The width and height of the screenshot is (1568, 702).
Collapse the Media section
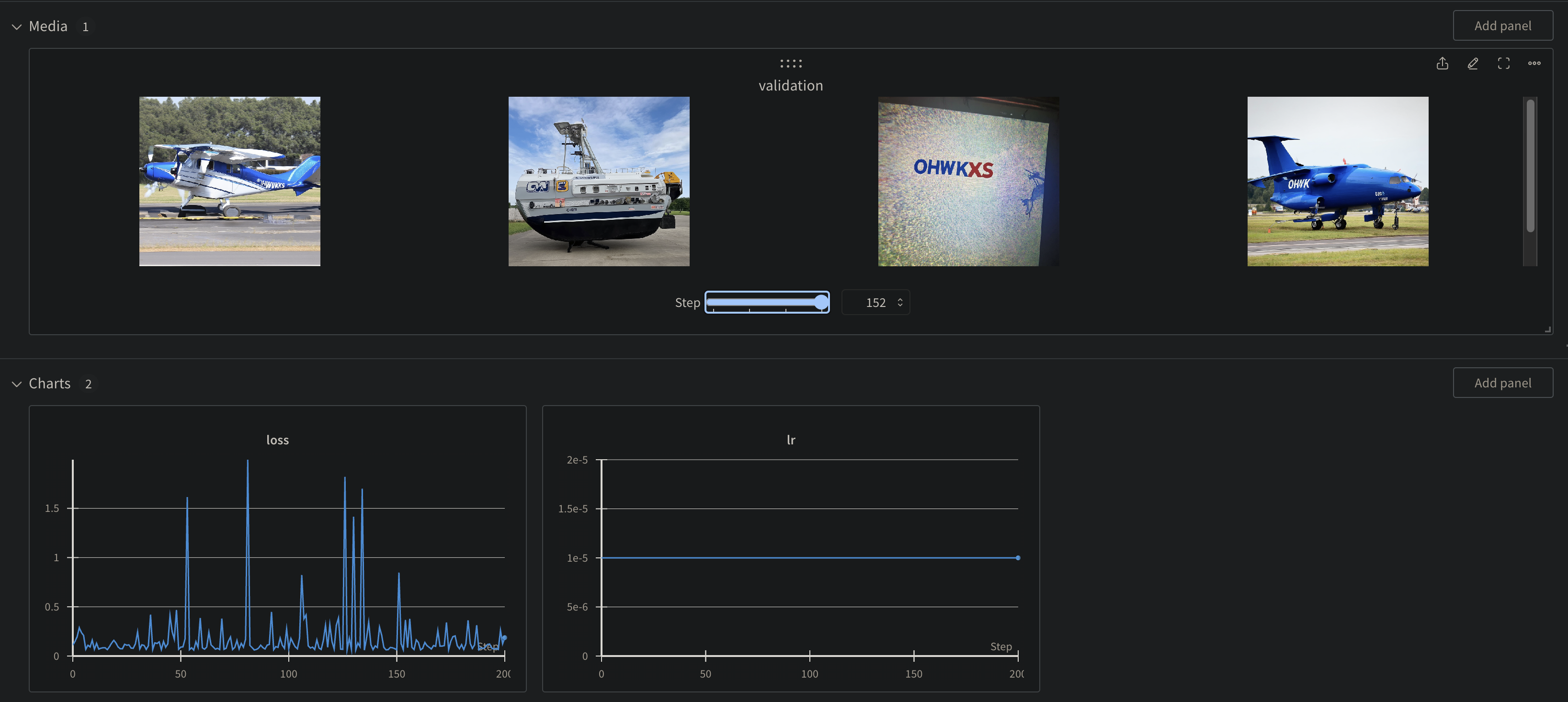coord(16,26)
